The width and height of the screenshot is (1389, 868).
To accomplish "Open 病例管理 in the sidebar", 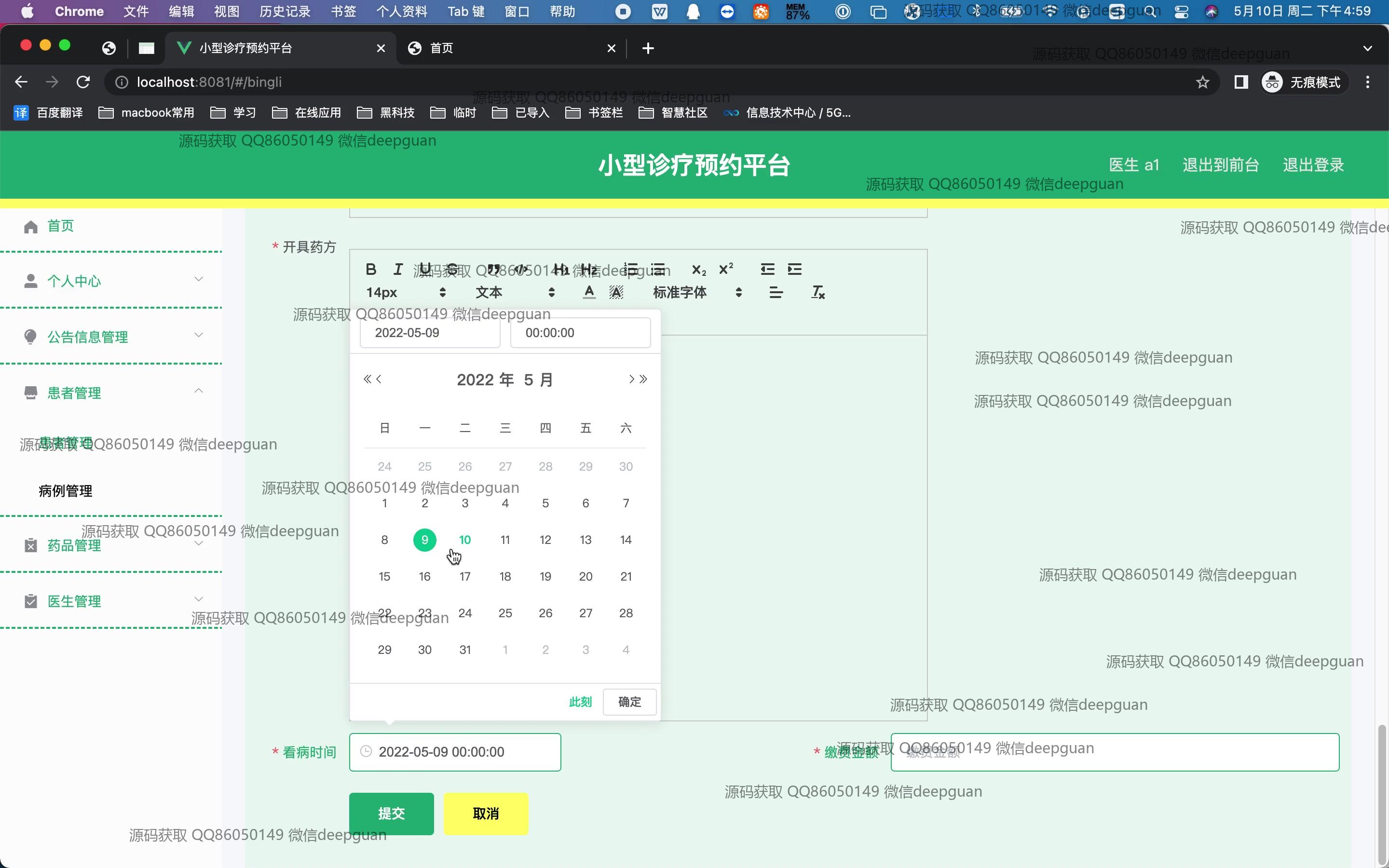I will [x=66, y=491].
